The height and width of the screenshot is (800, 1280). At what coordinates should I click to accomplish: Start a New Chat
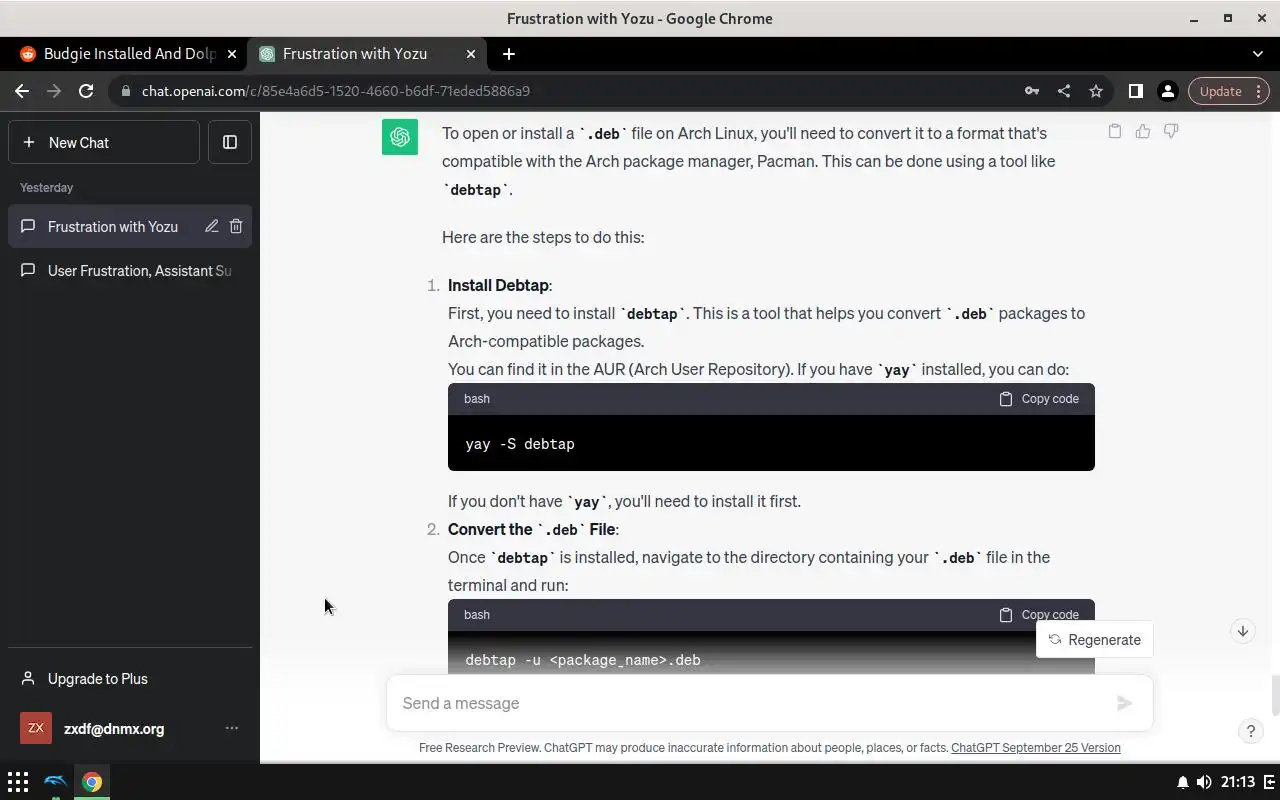click(x=104, y=142)
